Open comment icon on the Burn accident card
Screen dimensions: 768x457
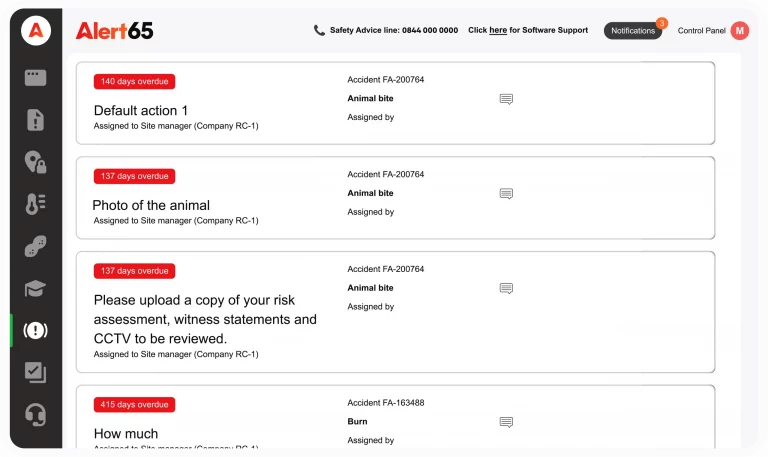[506, 422]
